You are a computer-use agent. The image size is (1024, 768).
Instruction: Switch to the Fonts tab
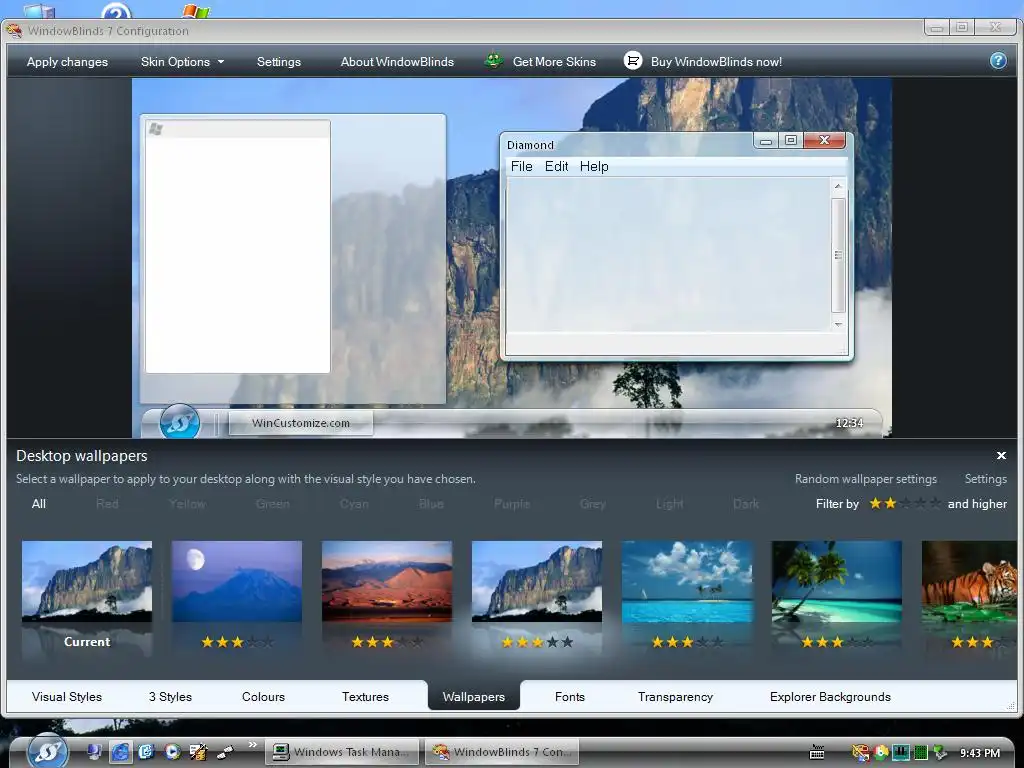(569, 697)
